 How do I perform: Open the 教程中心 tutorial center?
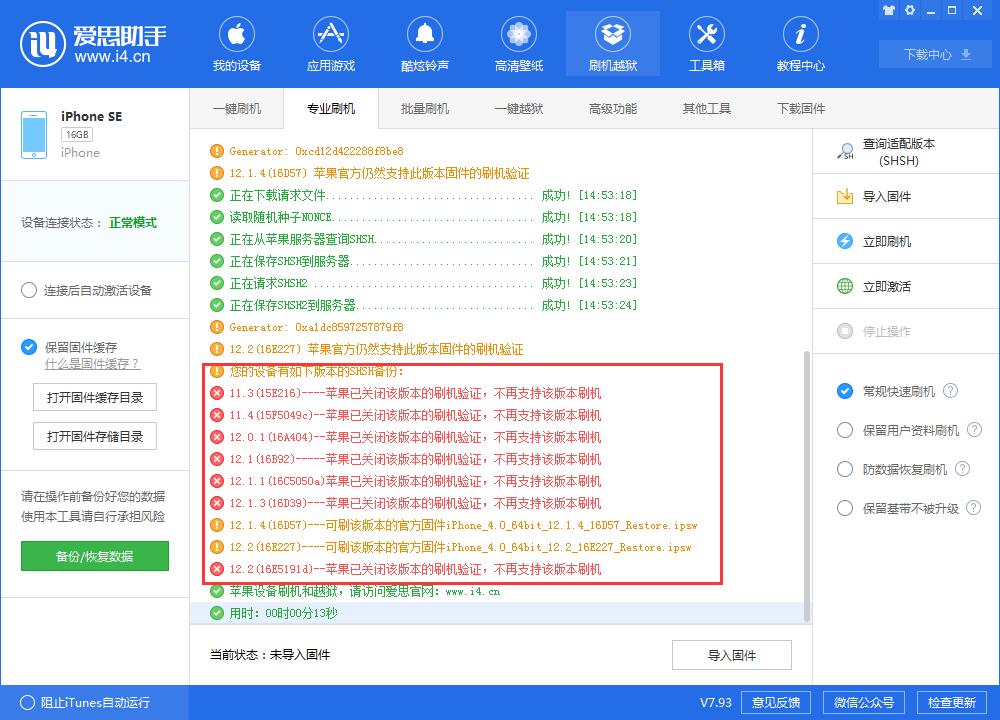pos(799,42)
